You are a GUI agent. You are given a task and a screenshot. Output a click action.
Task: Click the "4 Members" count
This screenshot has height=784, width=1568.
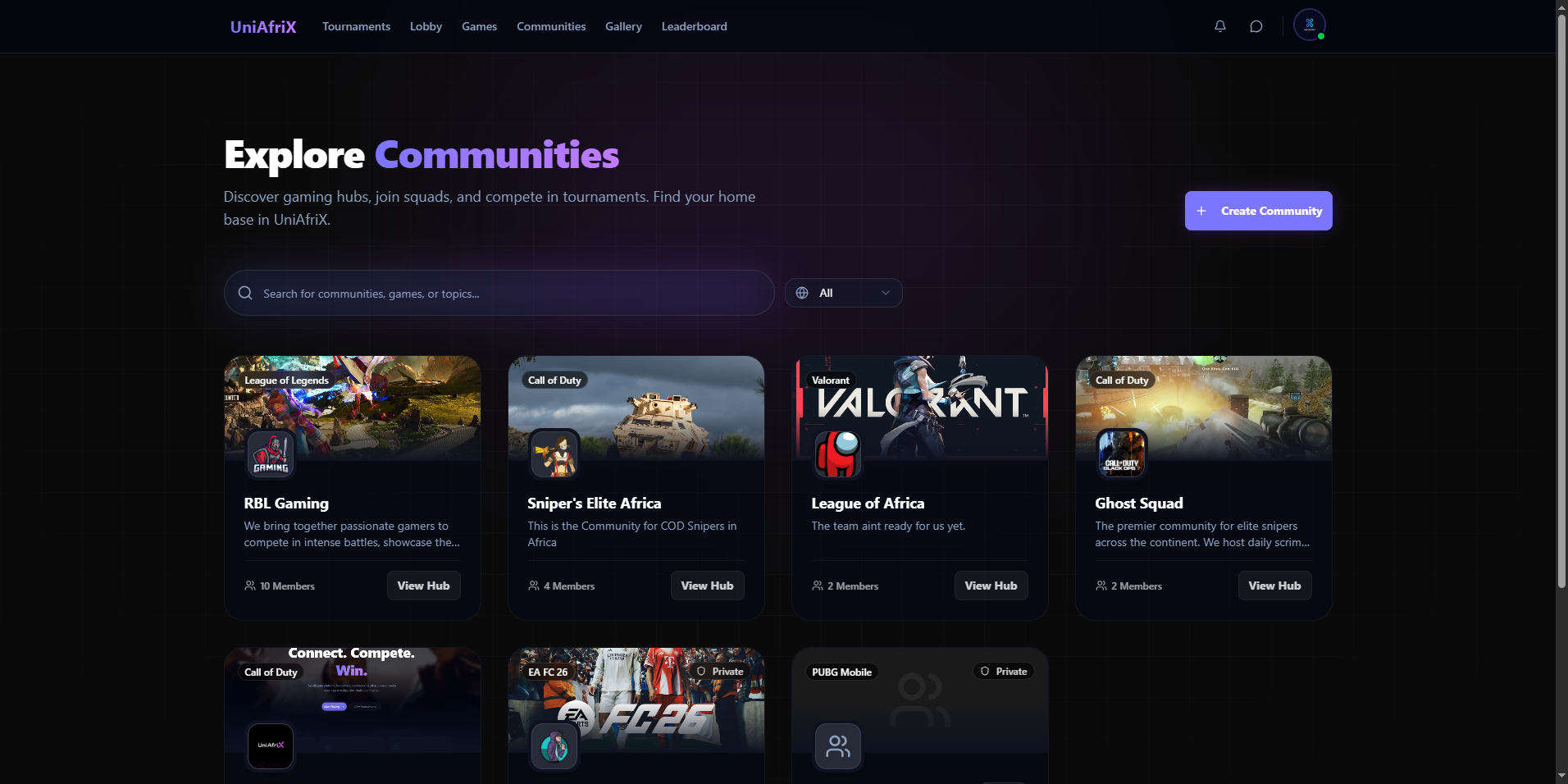pyautogui.click(x=569, y=586)
